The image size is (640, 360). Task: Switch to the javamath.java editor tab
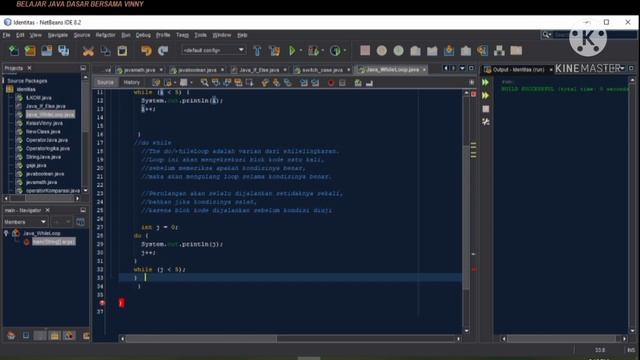[x=139, y=70]
